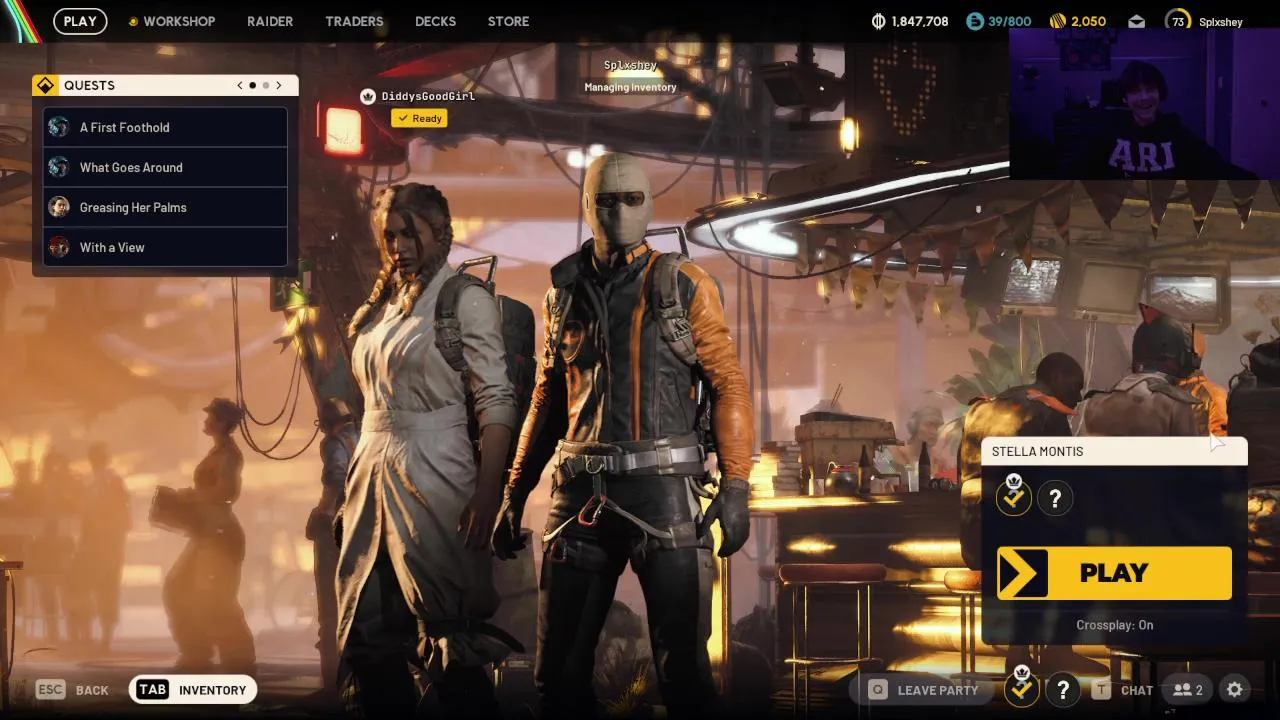Click the trader portrait for With a View
This screenshot has height=720, width=1280.
click(59, 247)
